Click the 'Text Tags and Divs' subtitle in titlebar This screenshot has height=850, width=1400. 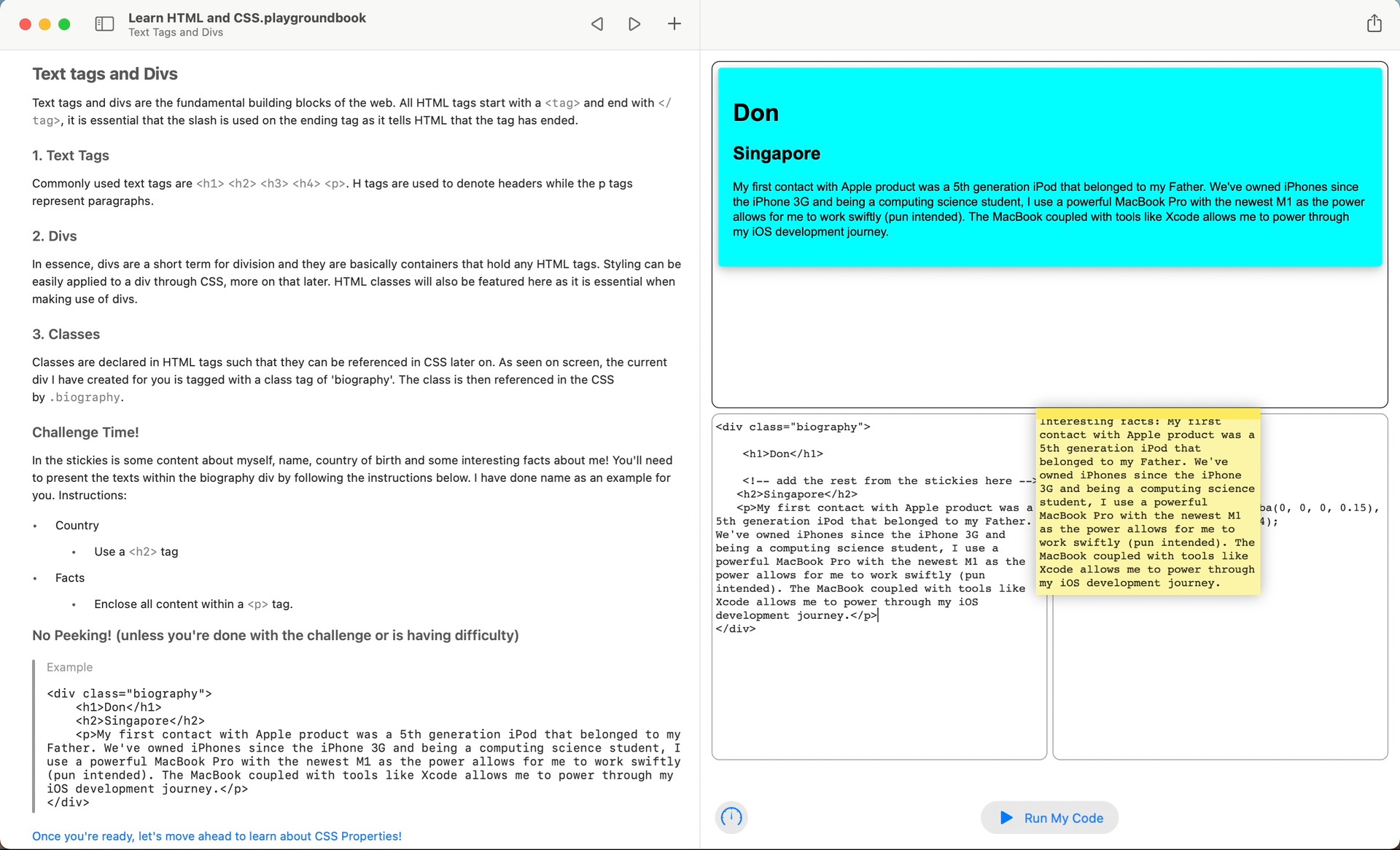click(x=176, y=32)
